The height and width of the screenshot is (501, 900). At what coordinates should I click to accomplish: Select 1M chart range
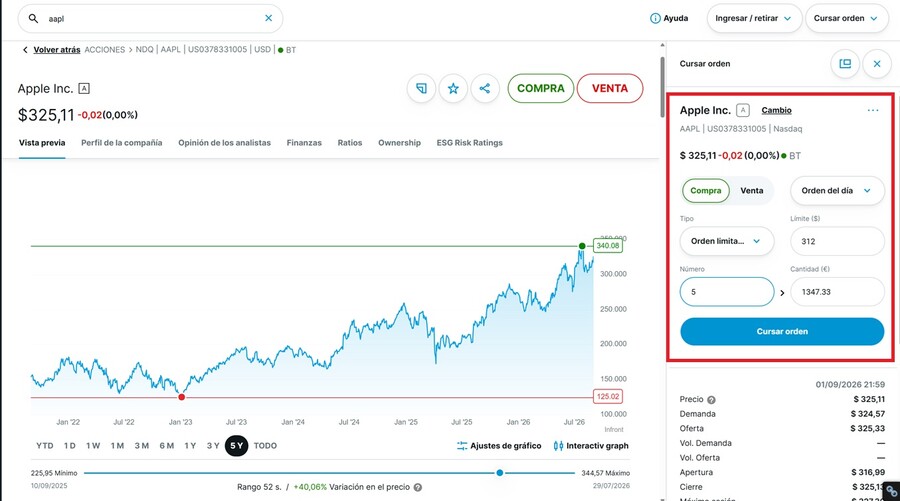coord(117,446)
